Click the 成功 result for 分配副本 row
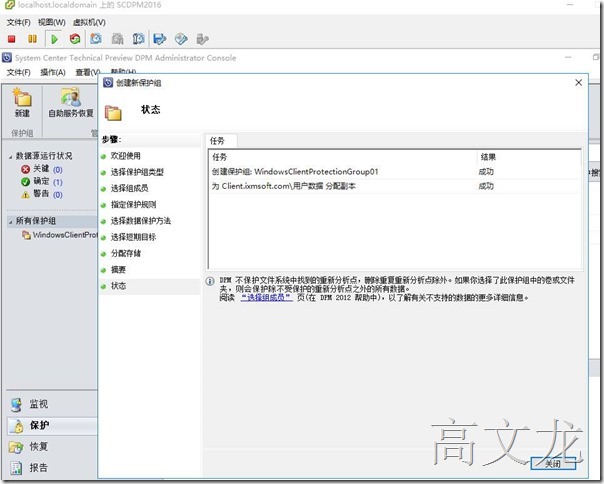Image resolution: width=604 pixels, height=484 pixels. coord(486,187)
